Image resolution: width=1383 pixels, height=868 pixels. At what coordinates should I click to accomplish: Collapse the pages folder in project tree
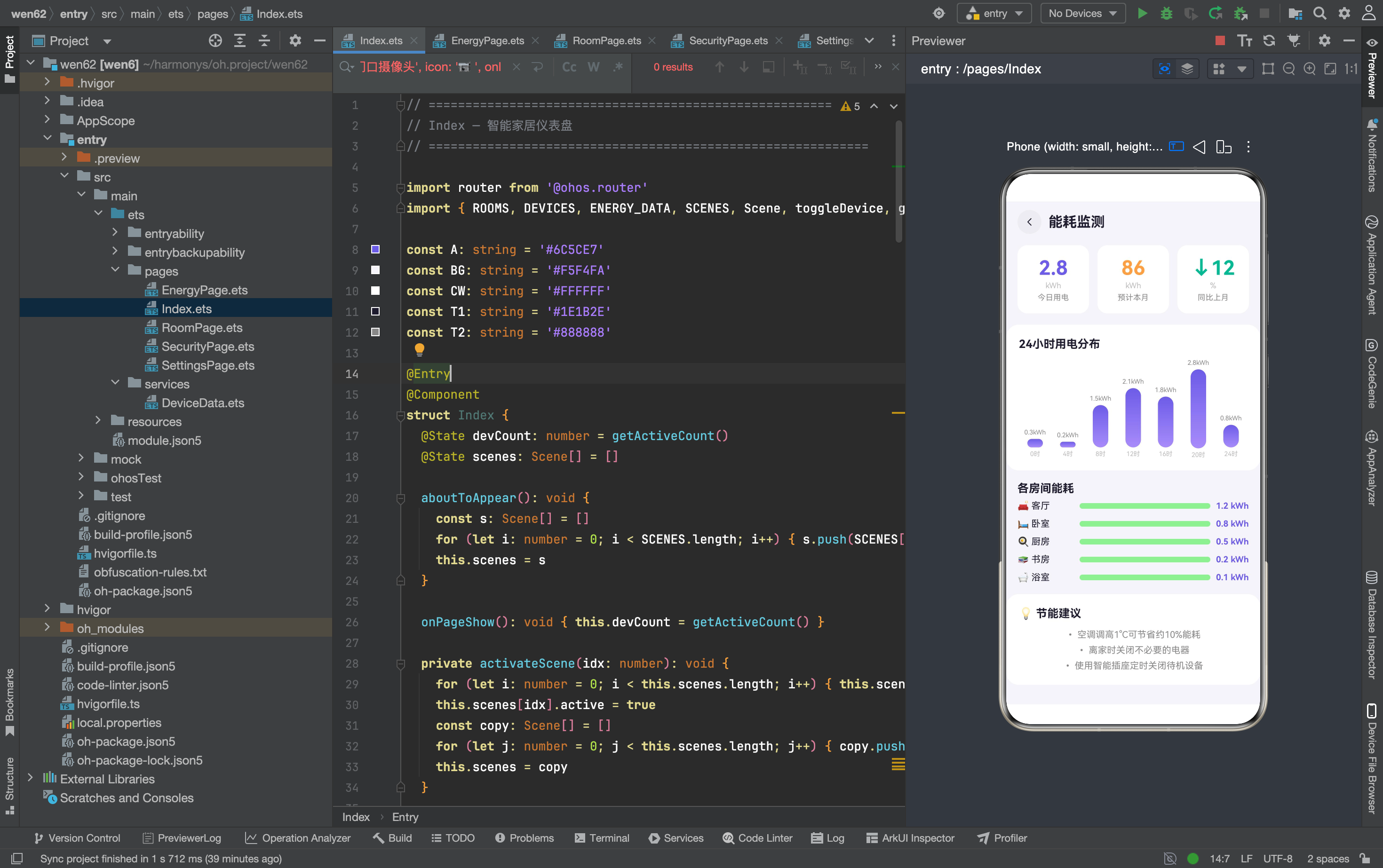pos(115,270)
